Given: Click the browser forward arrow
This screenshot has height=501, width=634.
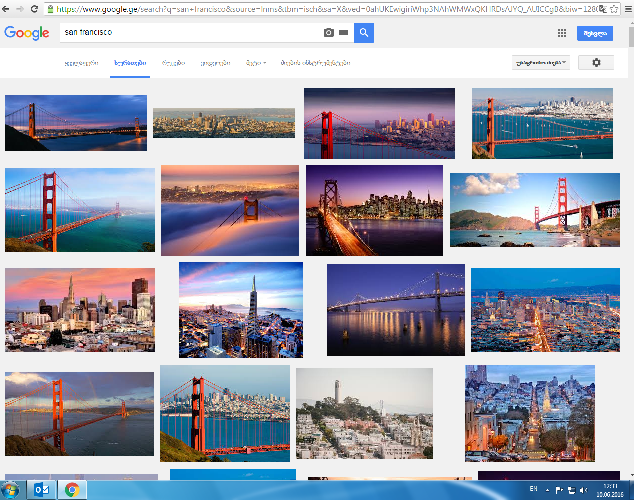Looking at the screenshot, I should 20,8.
